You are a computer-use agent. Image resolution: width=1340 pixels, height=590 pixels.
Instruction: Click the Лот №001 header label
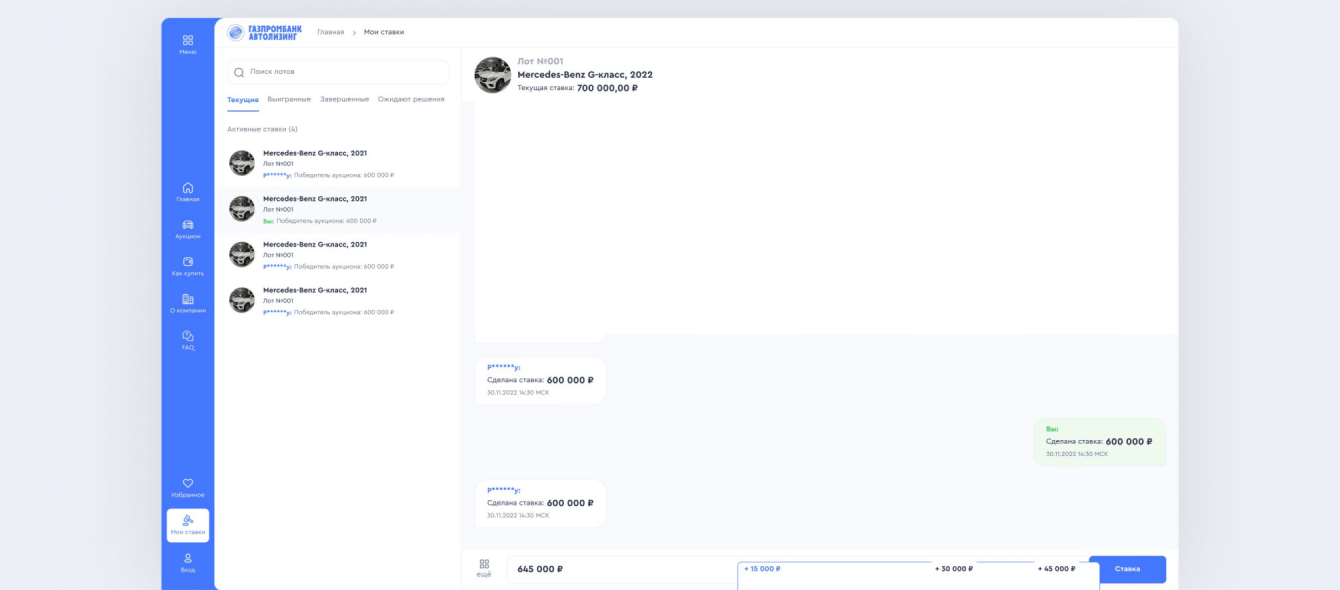tap(540, 61)
